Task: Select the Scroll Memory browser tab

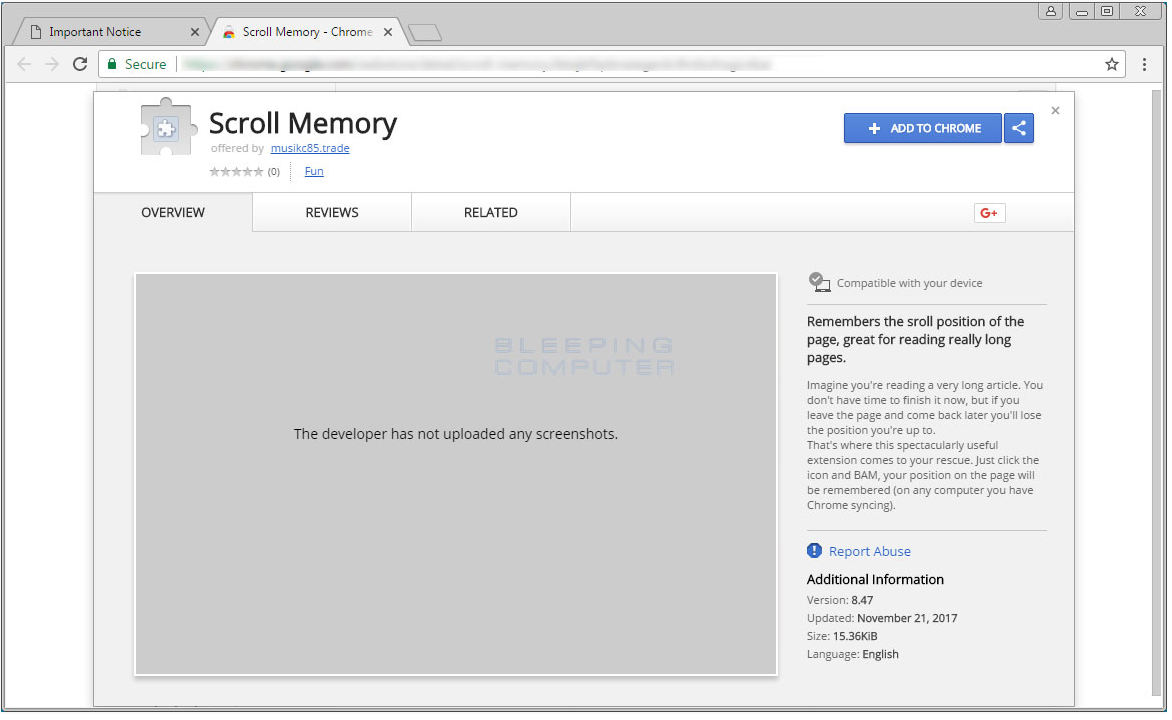Action: point(306,32)
